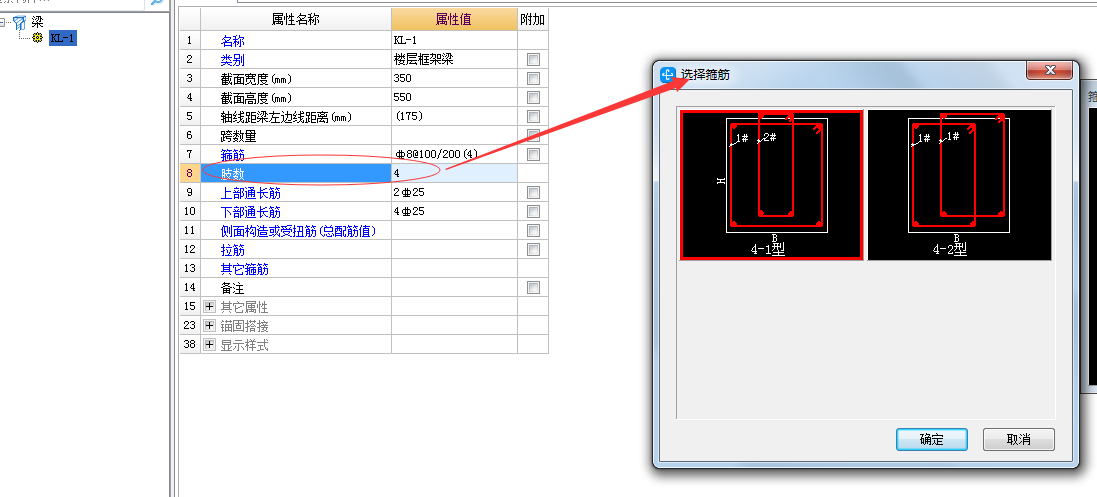The height and width of the screenshot is (497, 1097).
Task: Edit the 名称 value KL-1
Action: click(x=454, y=41)
